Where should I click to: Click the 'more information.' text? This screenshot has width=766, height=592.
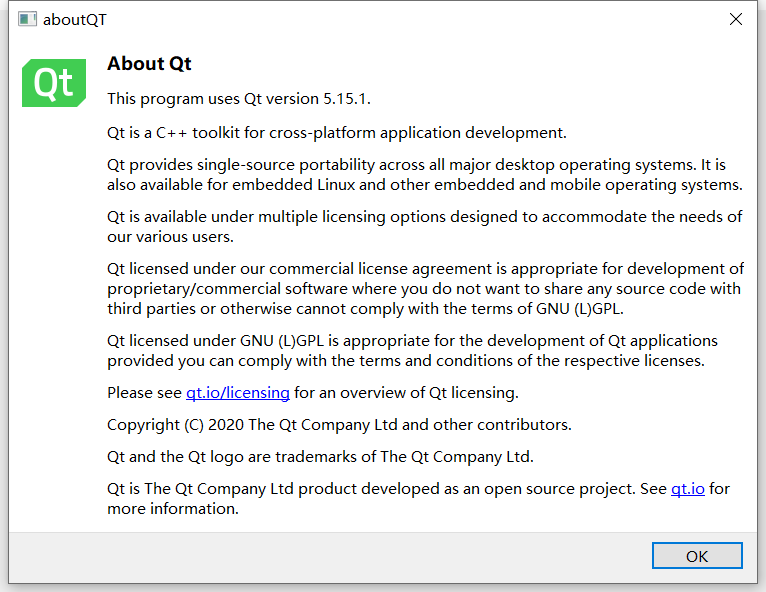pos(173,508)
